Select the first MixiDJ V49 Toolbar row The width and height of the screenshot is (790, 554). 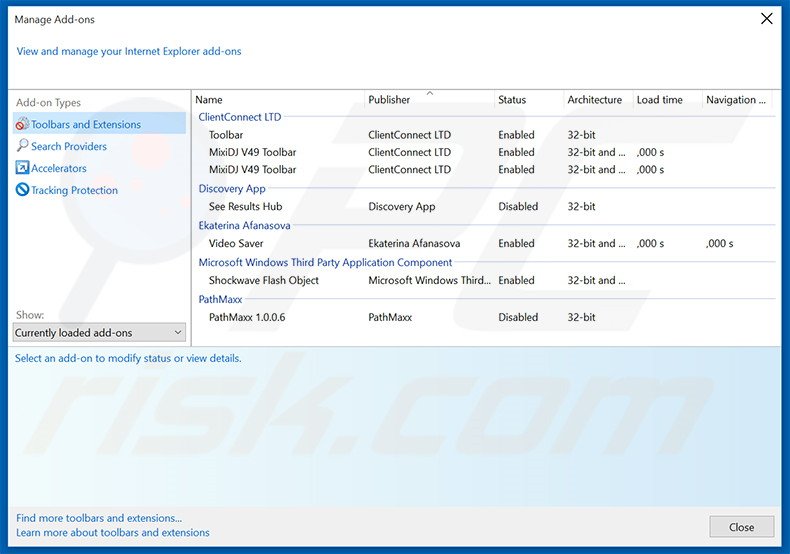click(x=252, y=153)
